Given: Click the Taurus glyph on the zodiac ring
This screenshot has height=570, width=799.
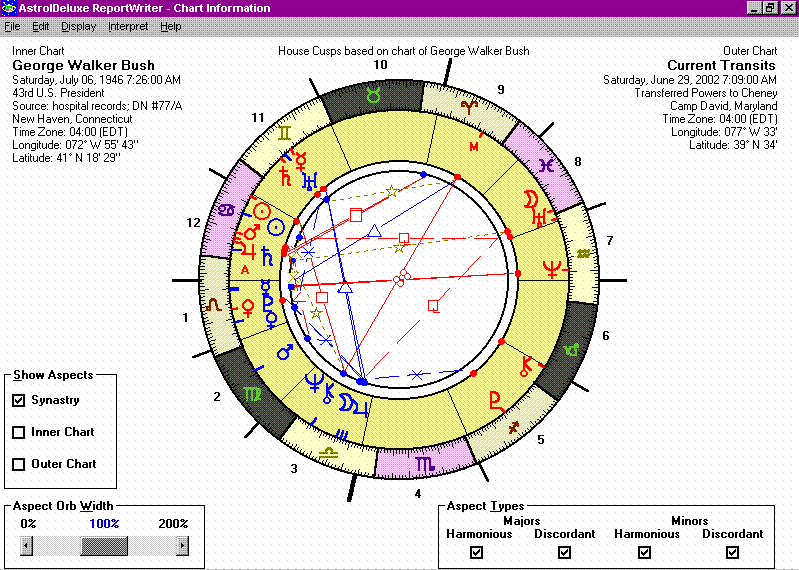Looking at the screenshot, I should click(x=374, y=95).
